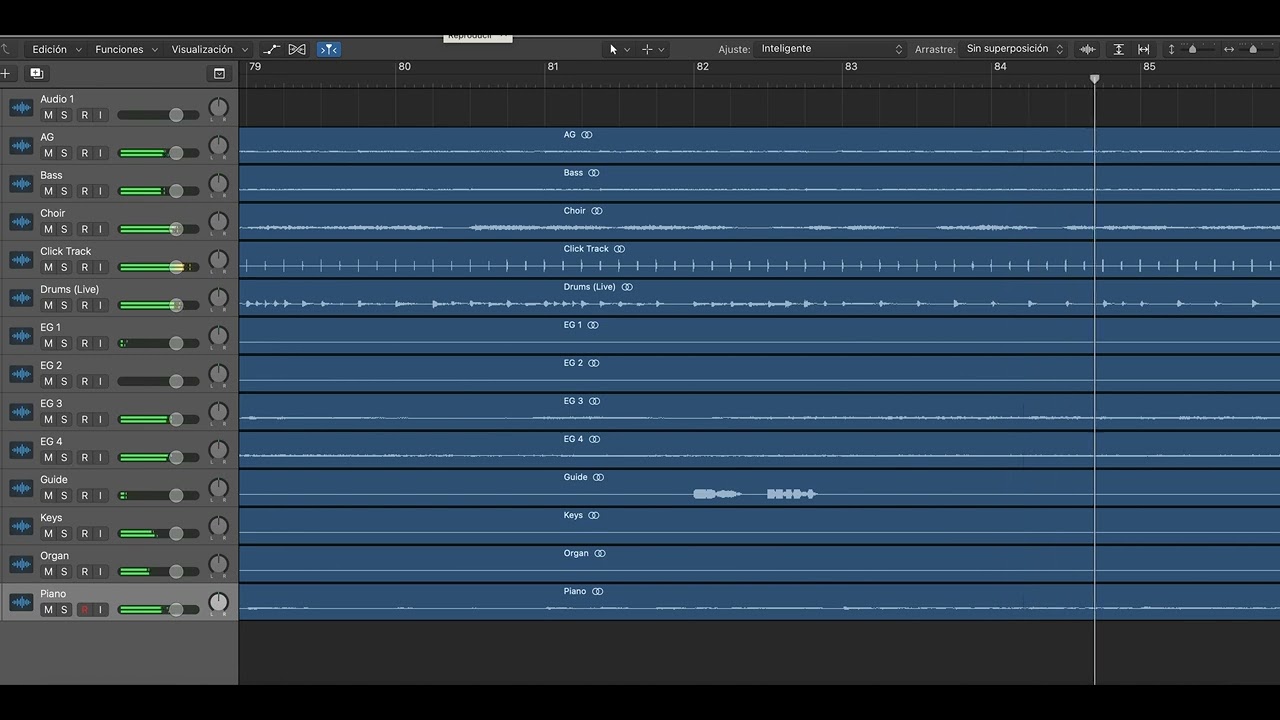Solo the Bass track
This screenshot has height=720, width=1280.
pyautogui.click(x=64, y=191)
